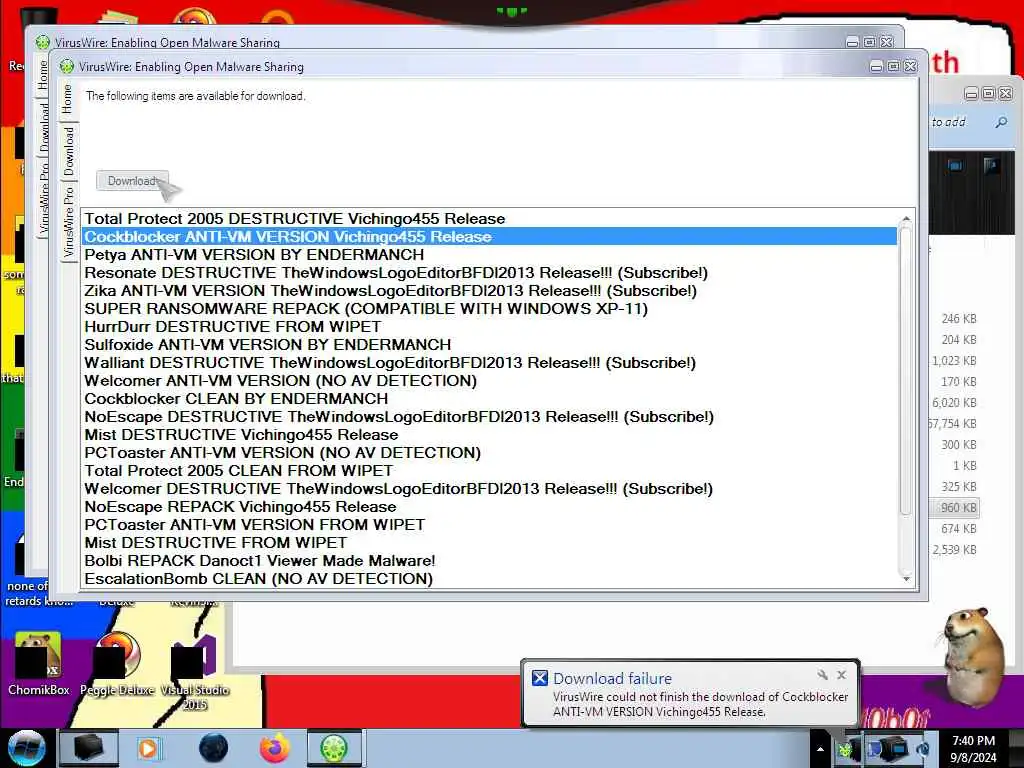The height and width of the screenshot is (768, 1024).
Task: Open the black computer taskbar icon
Action: pos(88,748)
